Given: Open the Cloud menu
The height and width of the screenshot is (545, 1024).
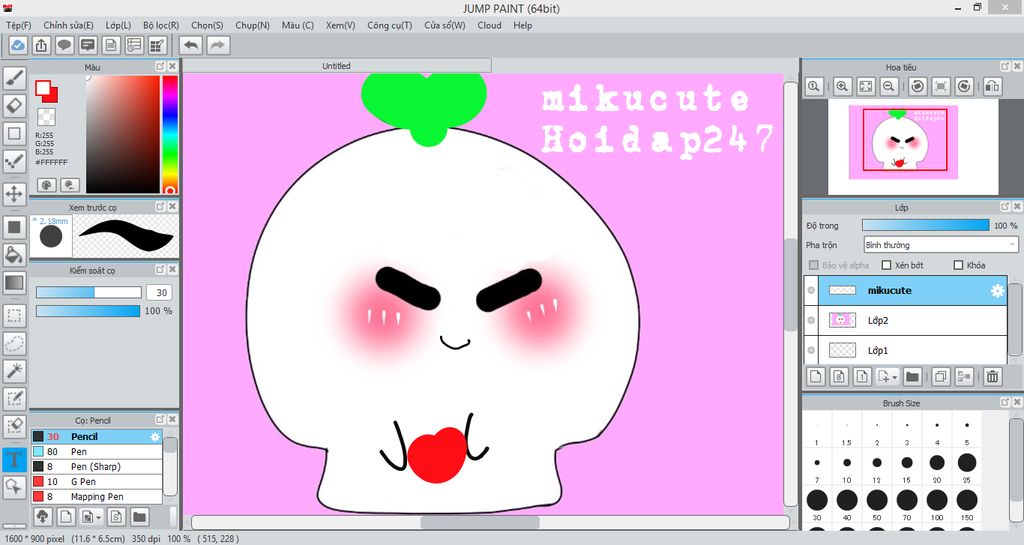Looking at the screenshot, I should tap(489, 25).
